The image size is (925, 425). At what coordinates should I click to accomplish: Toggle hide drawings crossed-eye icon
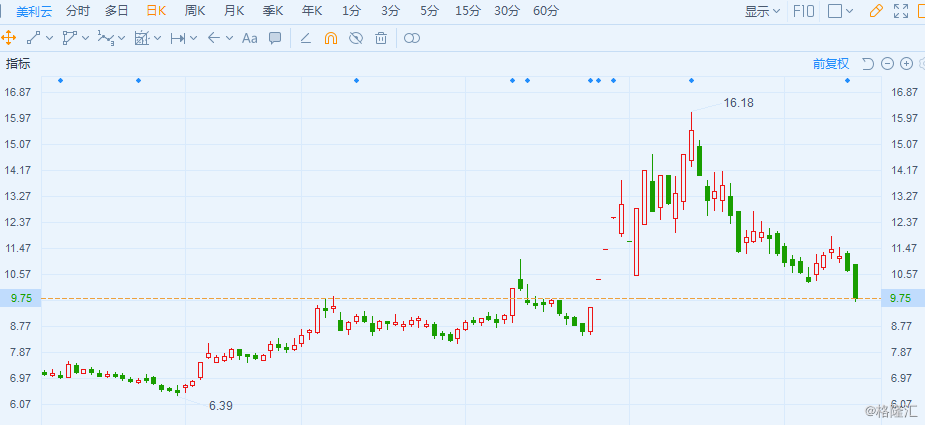356,38
